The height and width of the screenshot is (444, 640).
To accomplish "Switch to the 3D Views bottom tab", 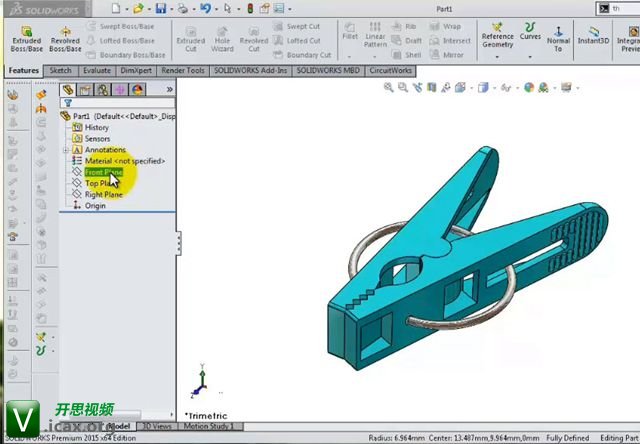I will point(157,426).
